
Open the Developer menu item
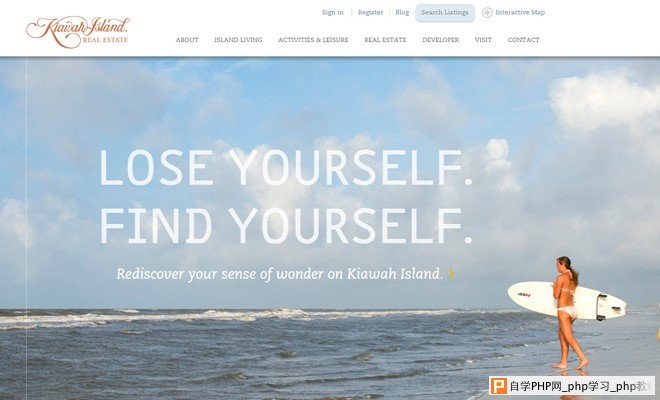(x=441, y=40)
